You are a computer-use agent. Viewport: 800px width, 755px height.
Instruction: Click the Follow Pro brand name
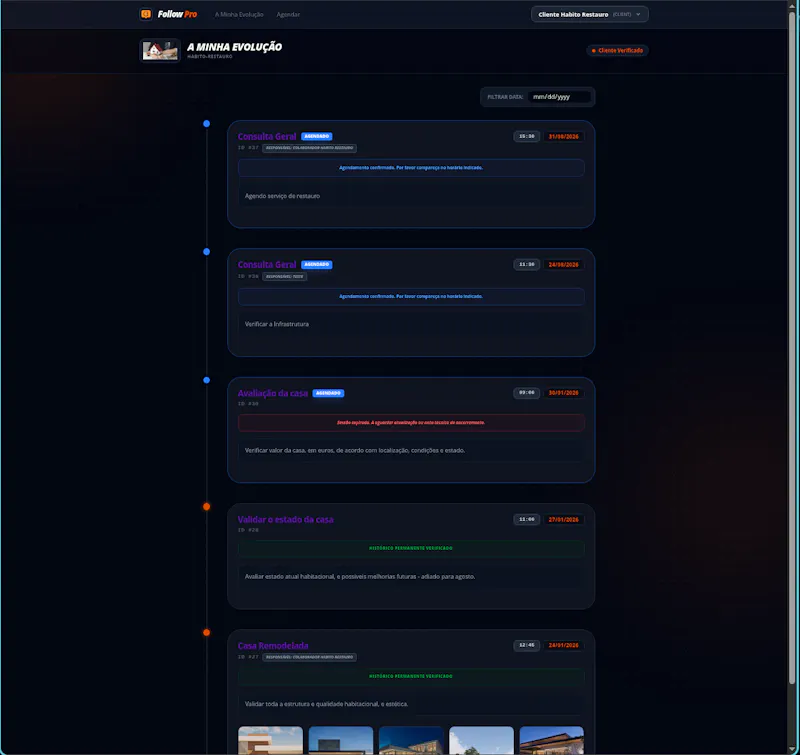tap(177, 14)
